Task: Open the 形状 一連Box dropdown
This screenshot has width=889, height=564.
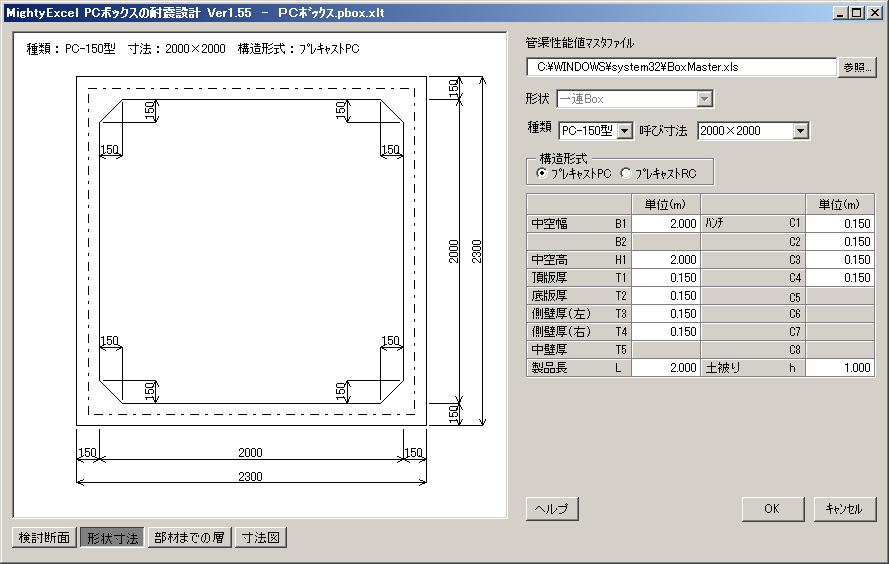Action: (704, 99)
